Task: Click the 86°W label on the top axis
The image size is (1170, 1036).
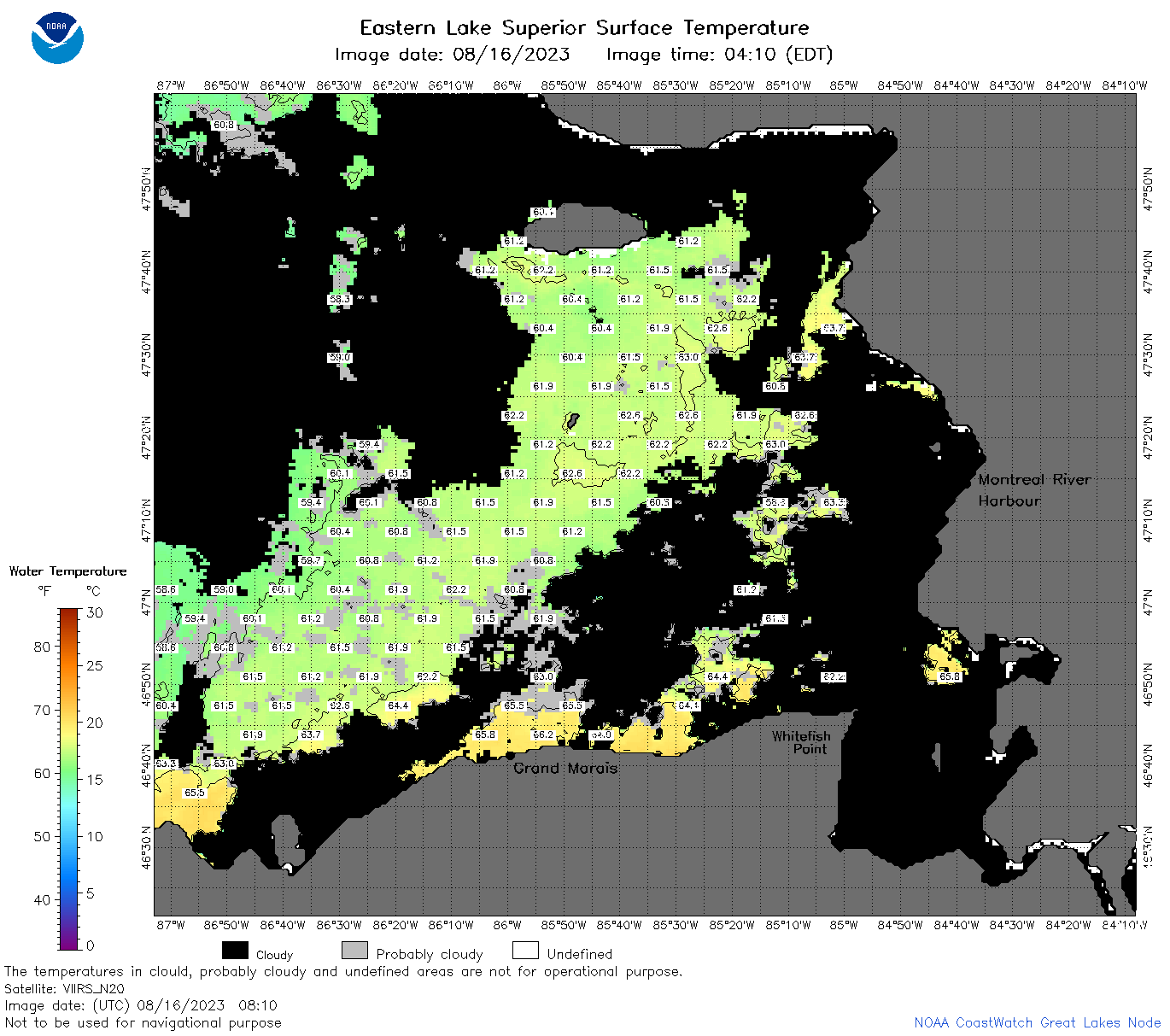Action: [507, 85]
